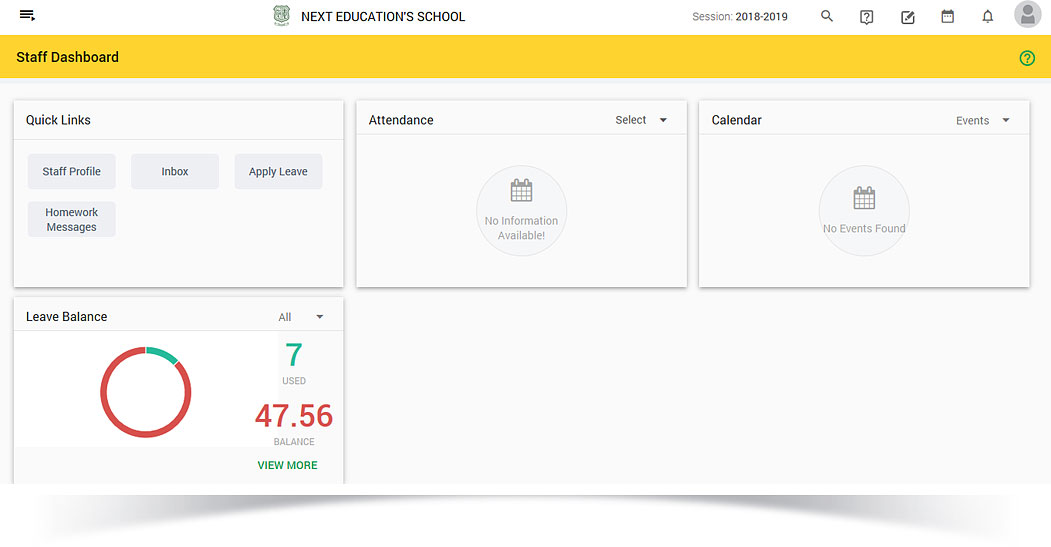Open Staff Profile quick link
The width and height of the screenshot is (1051, 547).
click(x=72, y=172)
